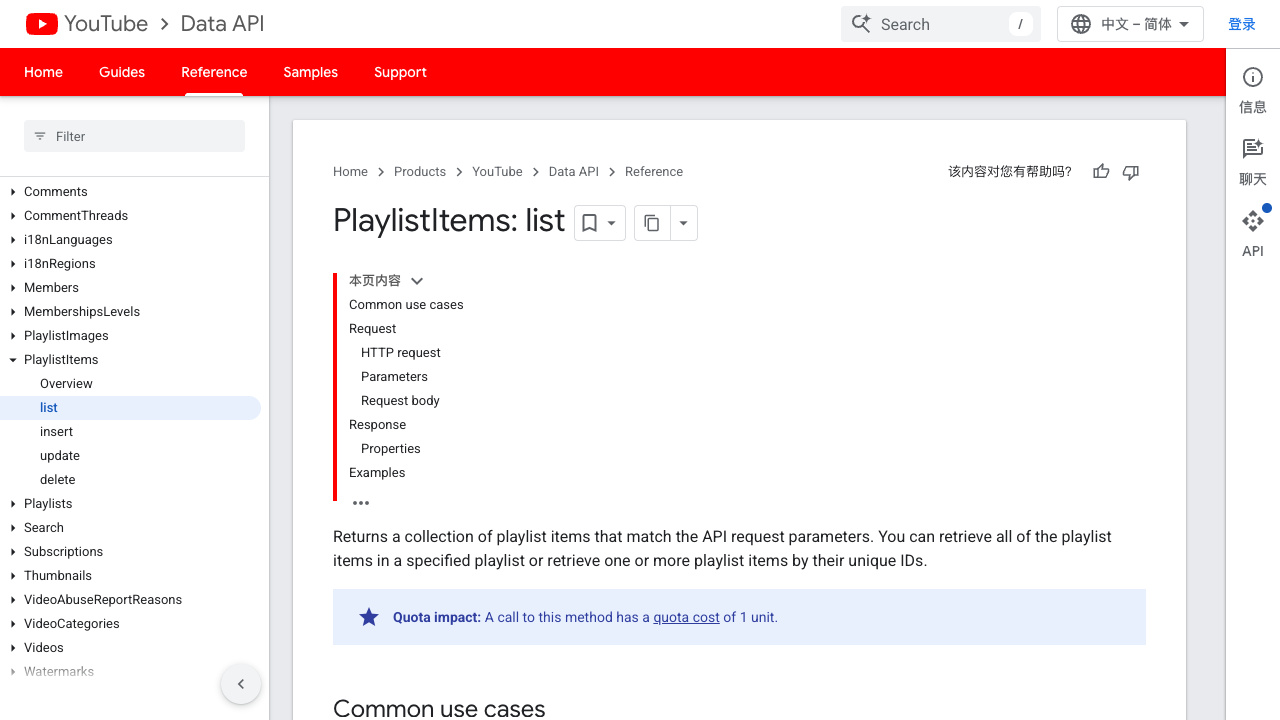Collapse the PlaylistItems section
The image size is (1280, 720).
13,360
